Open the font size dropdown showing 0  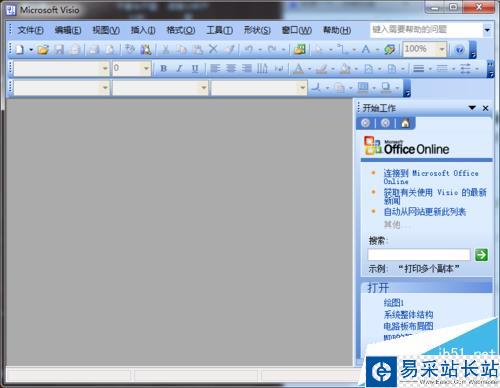146,69
